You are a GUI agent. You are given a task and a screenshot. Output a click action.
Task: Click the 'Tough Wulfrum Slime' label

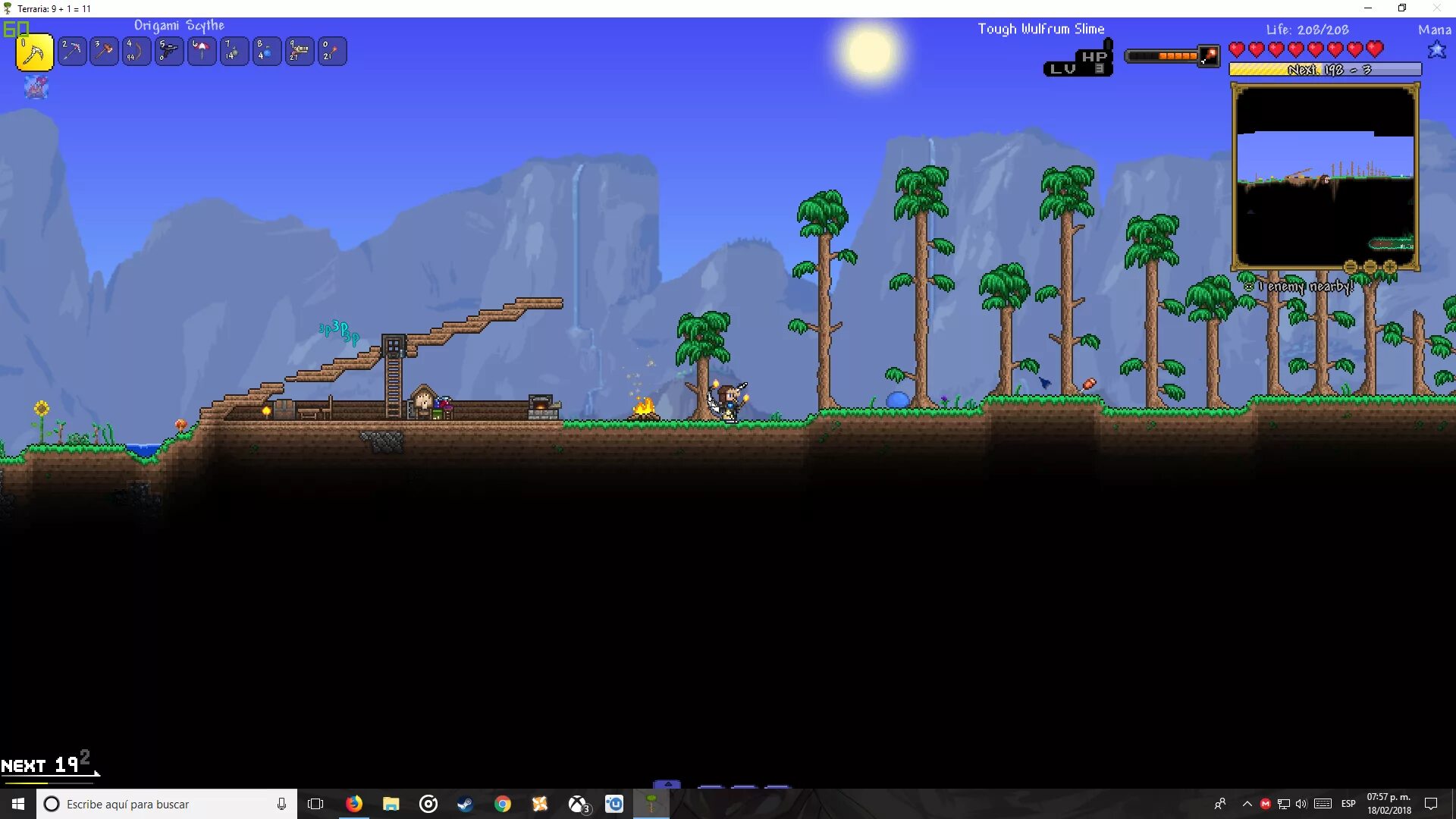point(1040,29)
